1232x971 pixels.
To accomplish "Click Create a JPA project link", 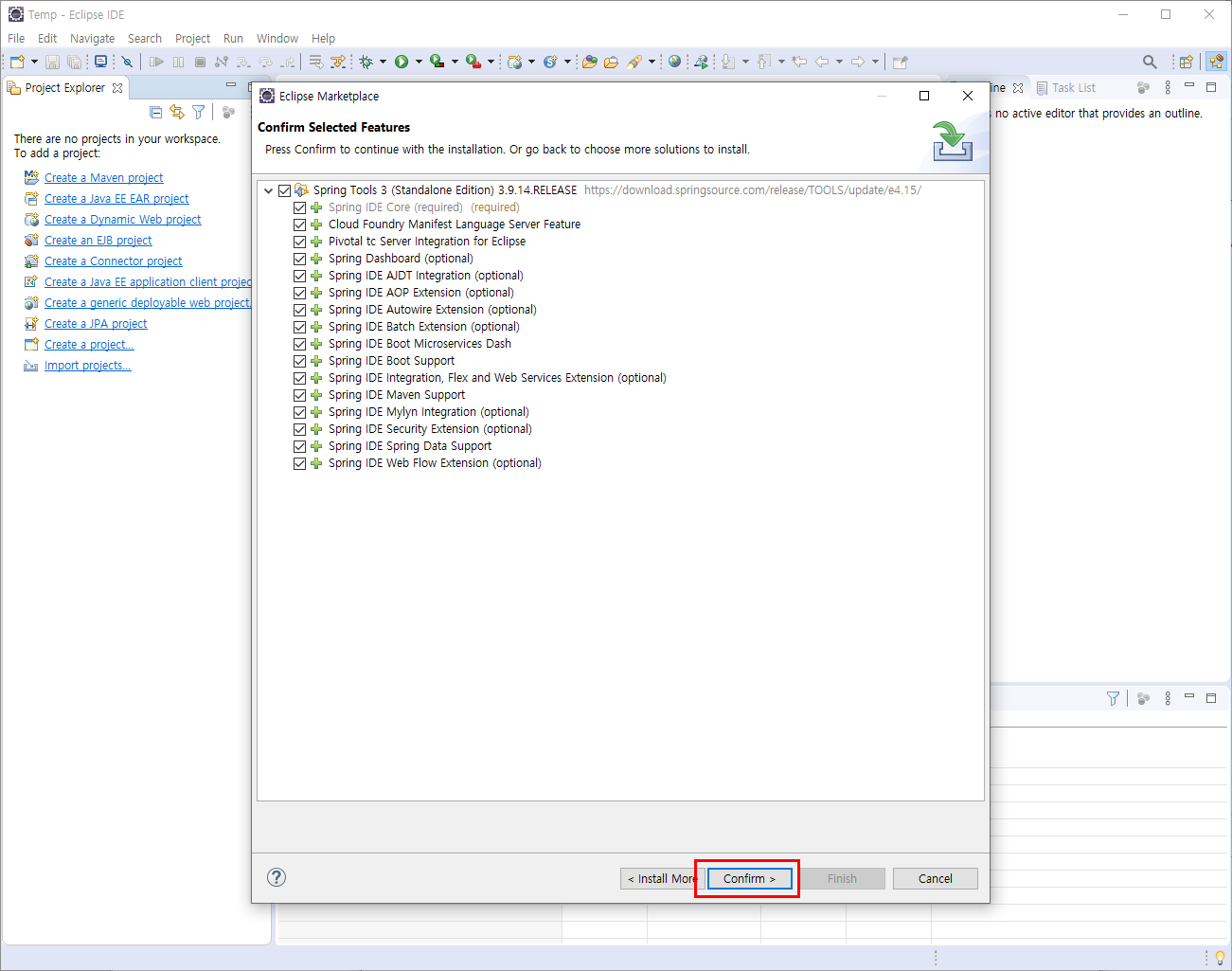I will 96,323.
